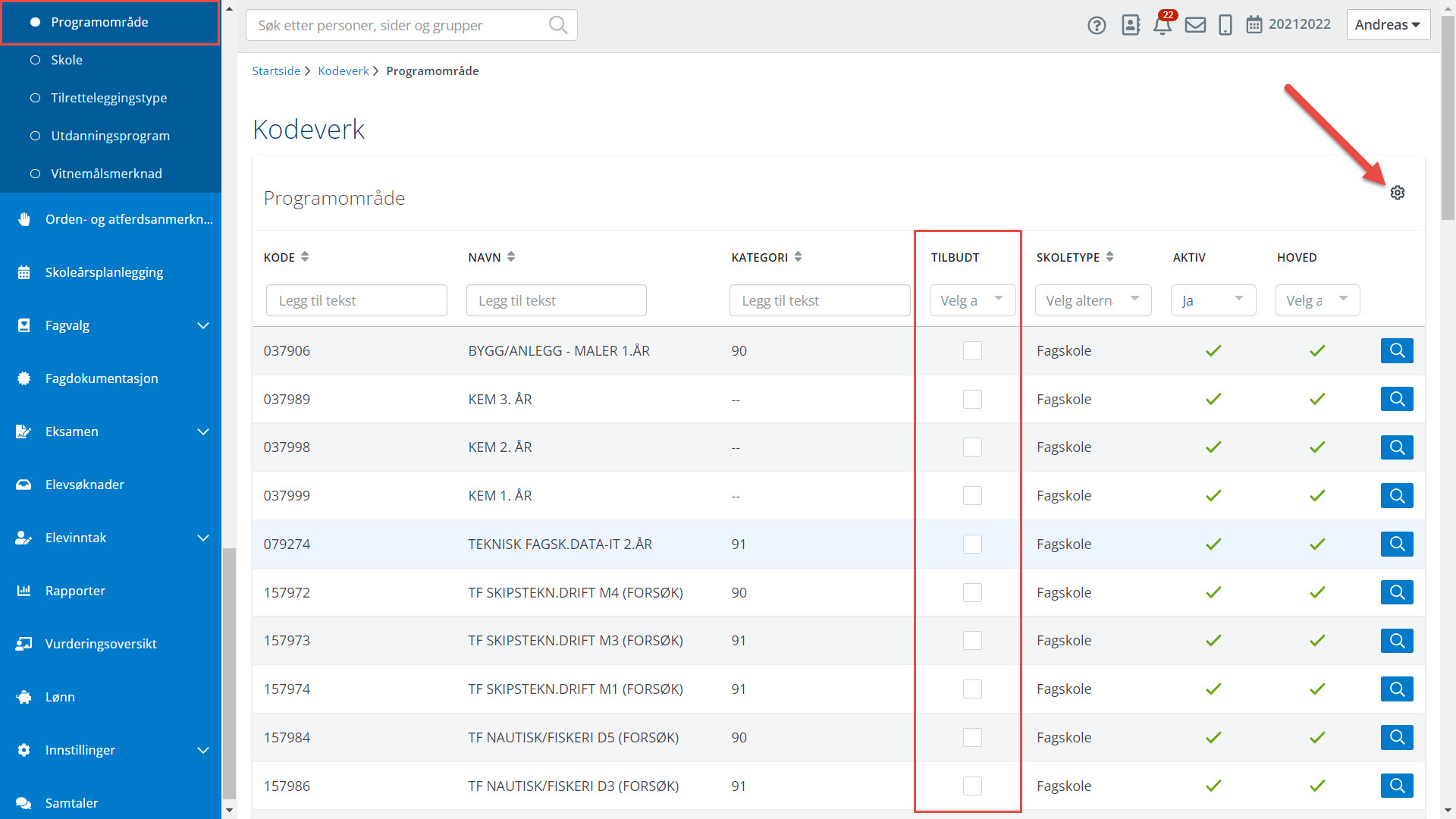View details for row 157972
Viewport: 1456px width, 819px height.
pos(1397,592)
